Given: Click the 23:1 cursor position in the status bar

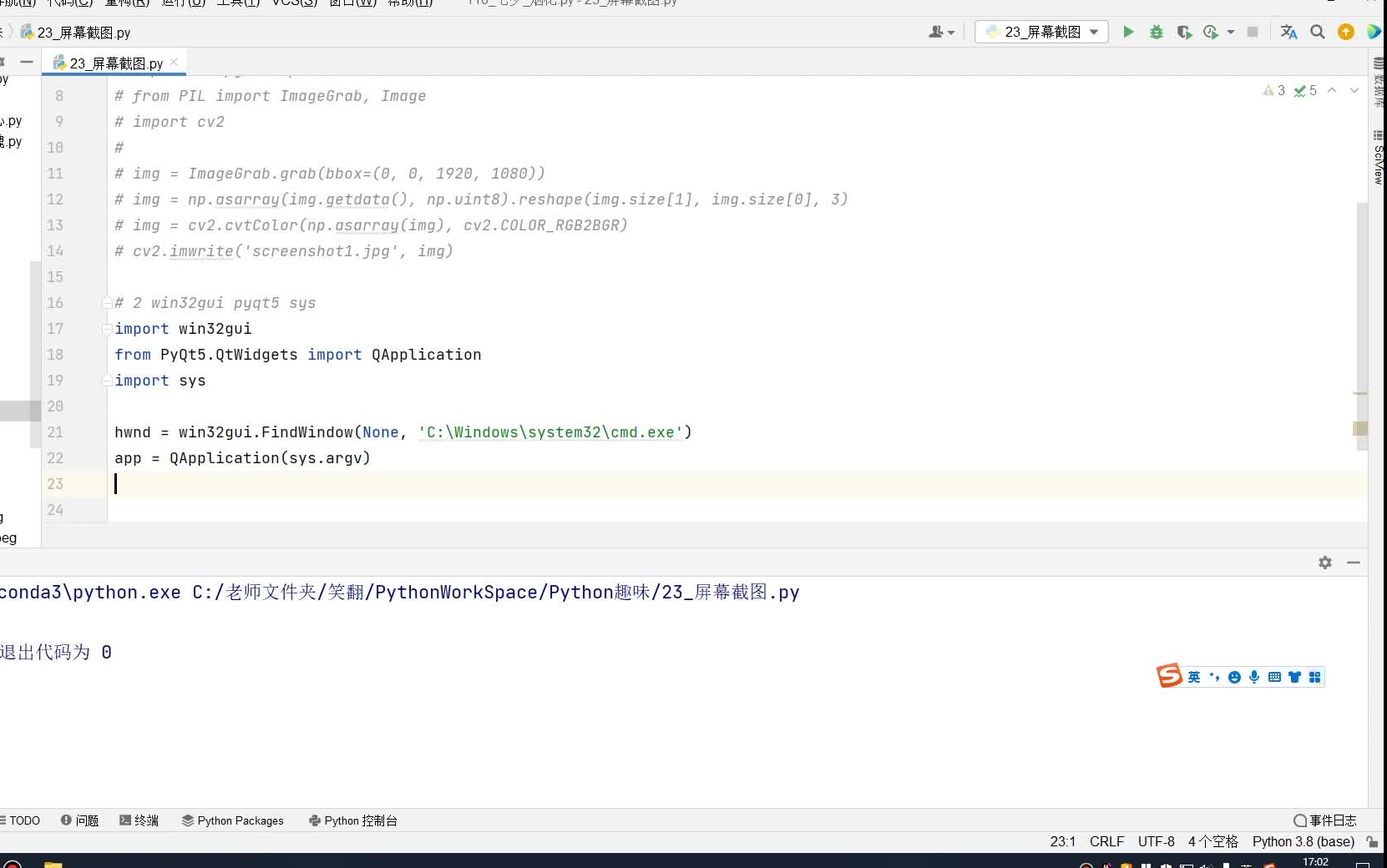Looking at the screenshot, I should pyautogui.click(x=1063, y=841).
